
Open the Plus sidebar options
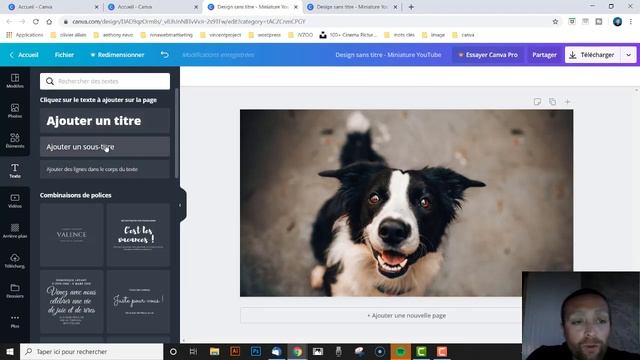coord(15,321)
